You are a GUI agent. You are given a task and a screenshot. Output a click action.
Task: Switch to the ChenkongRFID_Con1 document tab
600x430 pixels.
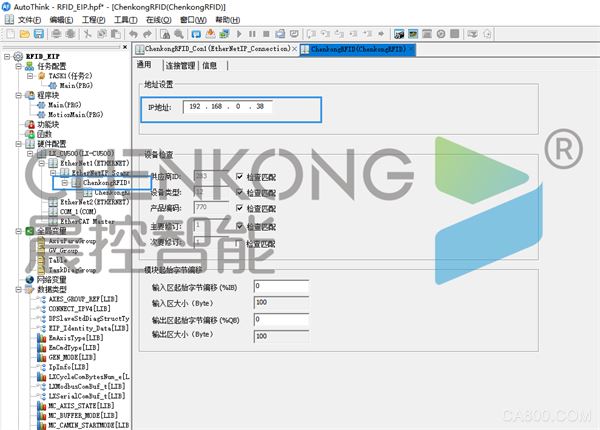217,49
